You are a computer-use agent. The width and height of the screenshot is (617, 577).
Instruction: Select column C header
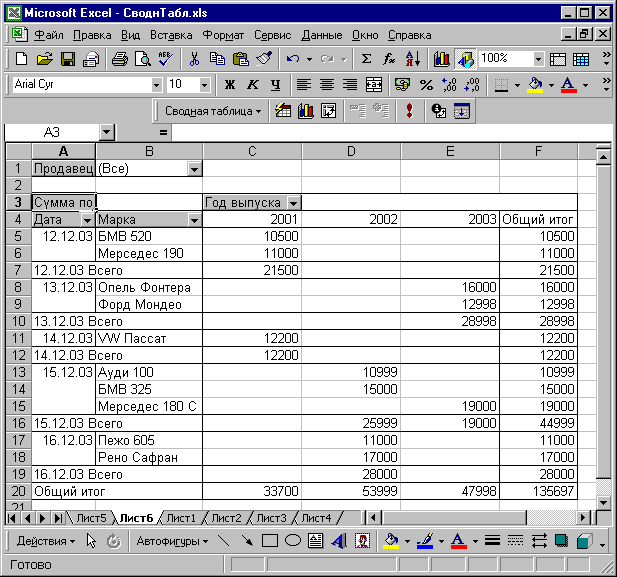252,151
